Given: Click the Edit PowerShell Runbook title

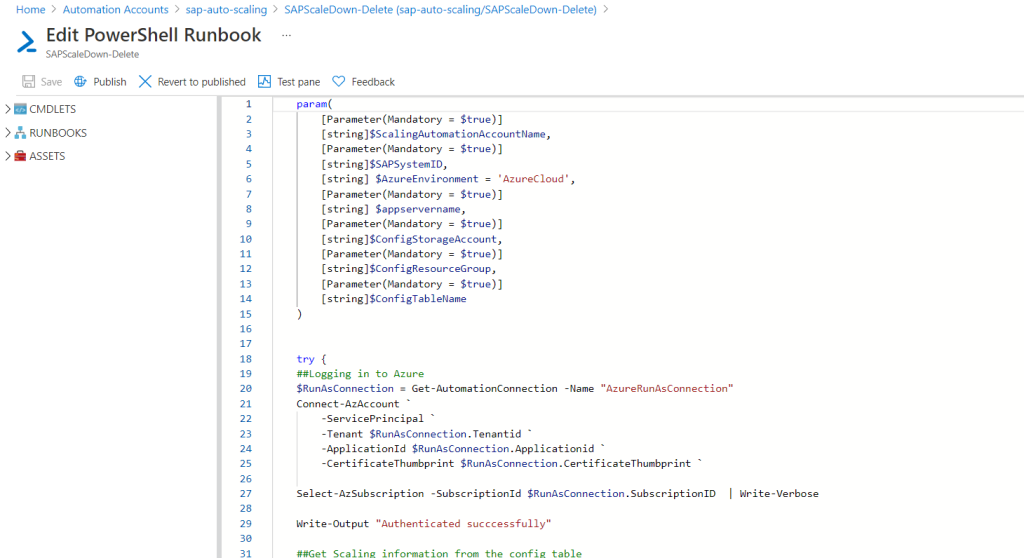Looking at the screenshot, I should pyautogui.click(x=153, y=35).
